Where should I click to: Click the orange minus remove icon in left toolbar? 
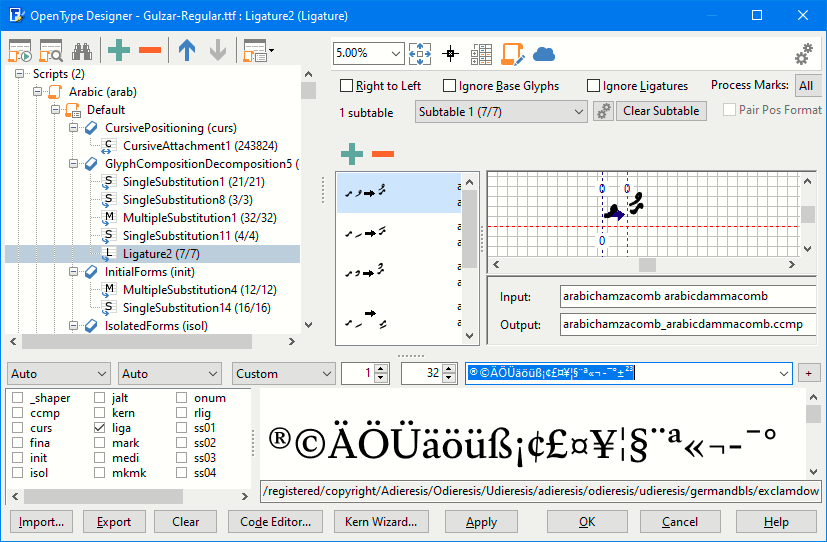pos(150,51)
